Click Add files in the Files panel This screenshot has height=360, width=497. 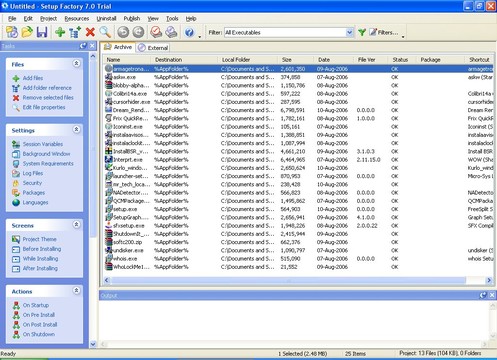tap(33, 78)
